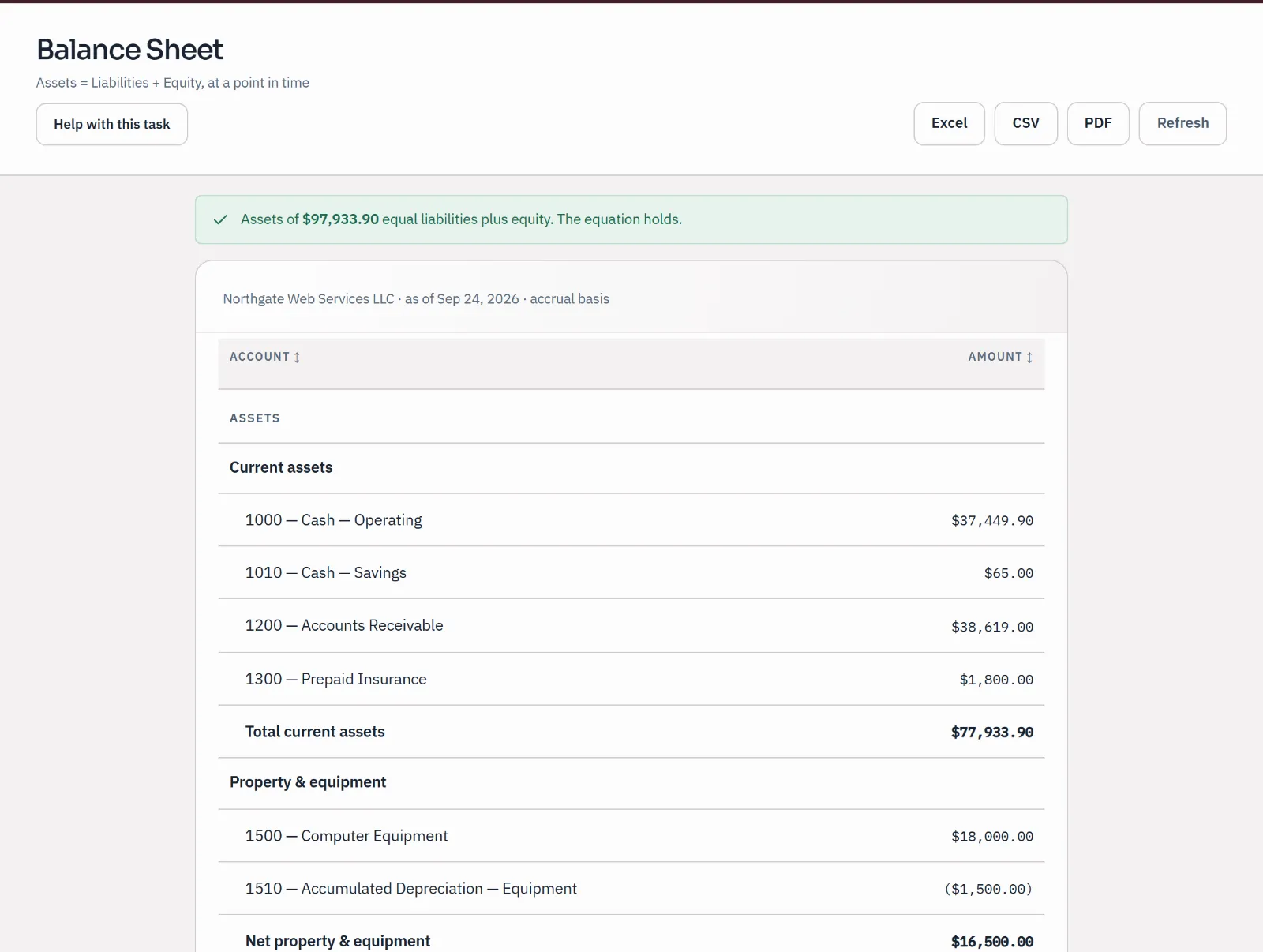Screen dimensions: 1263x952
Task: Select 1500 — Computer Equipment account
Action: point(347,836)
